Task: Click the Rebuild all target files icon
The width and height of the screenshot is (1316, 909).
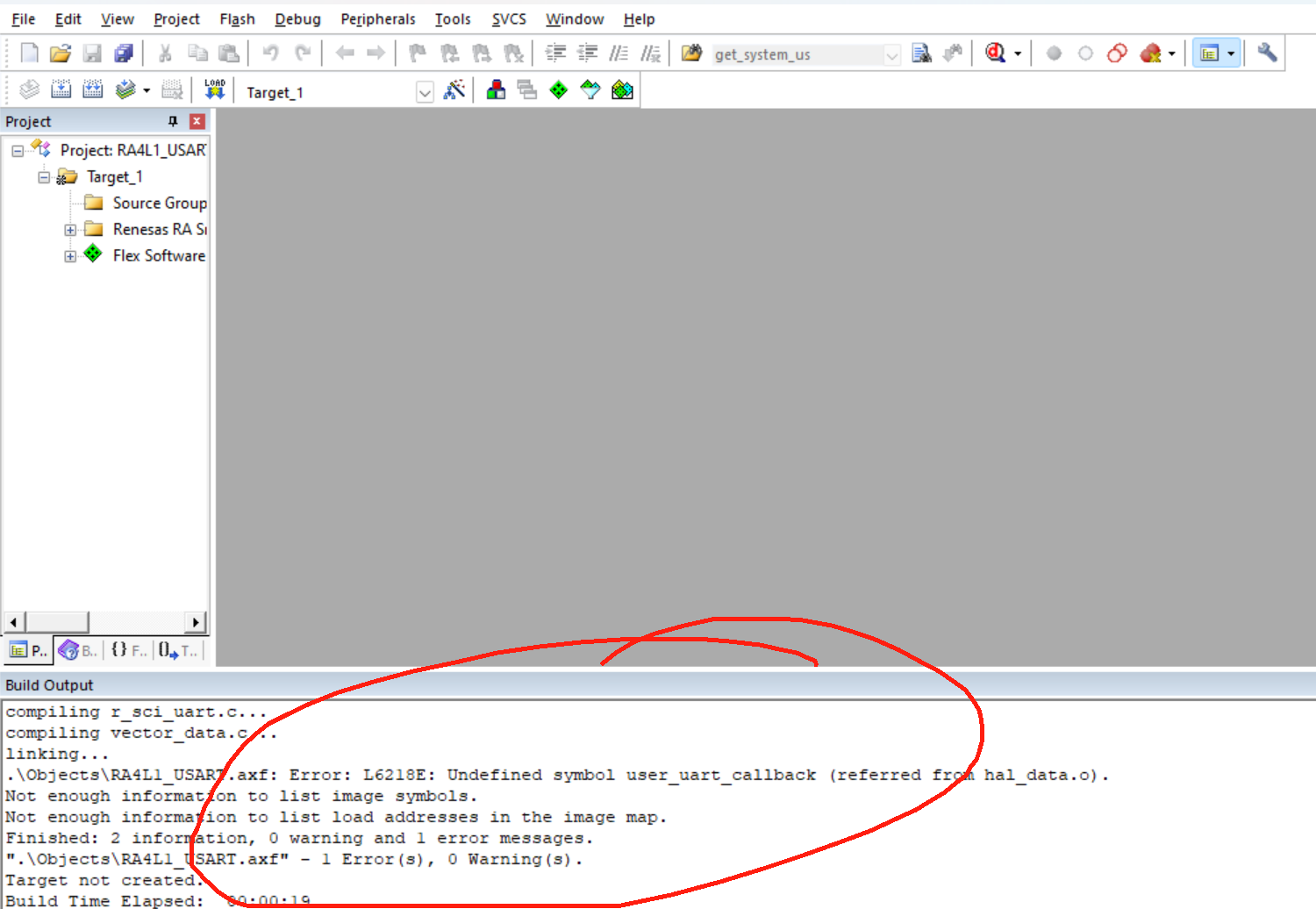Action: 92,89
